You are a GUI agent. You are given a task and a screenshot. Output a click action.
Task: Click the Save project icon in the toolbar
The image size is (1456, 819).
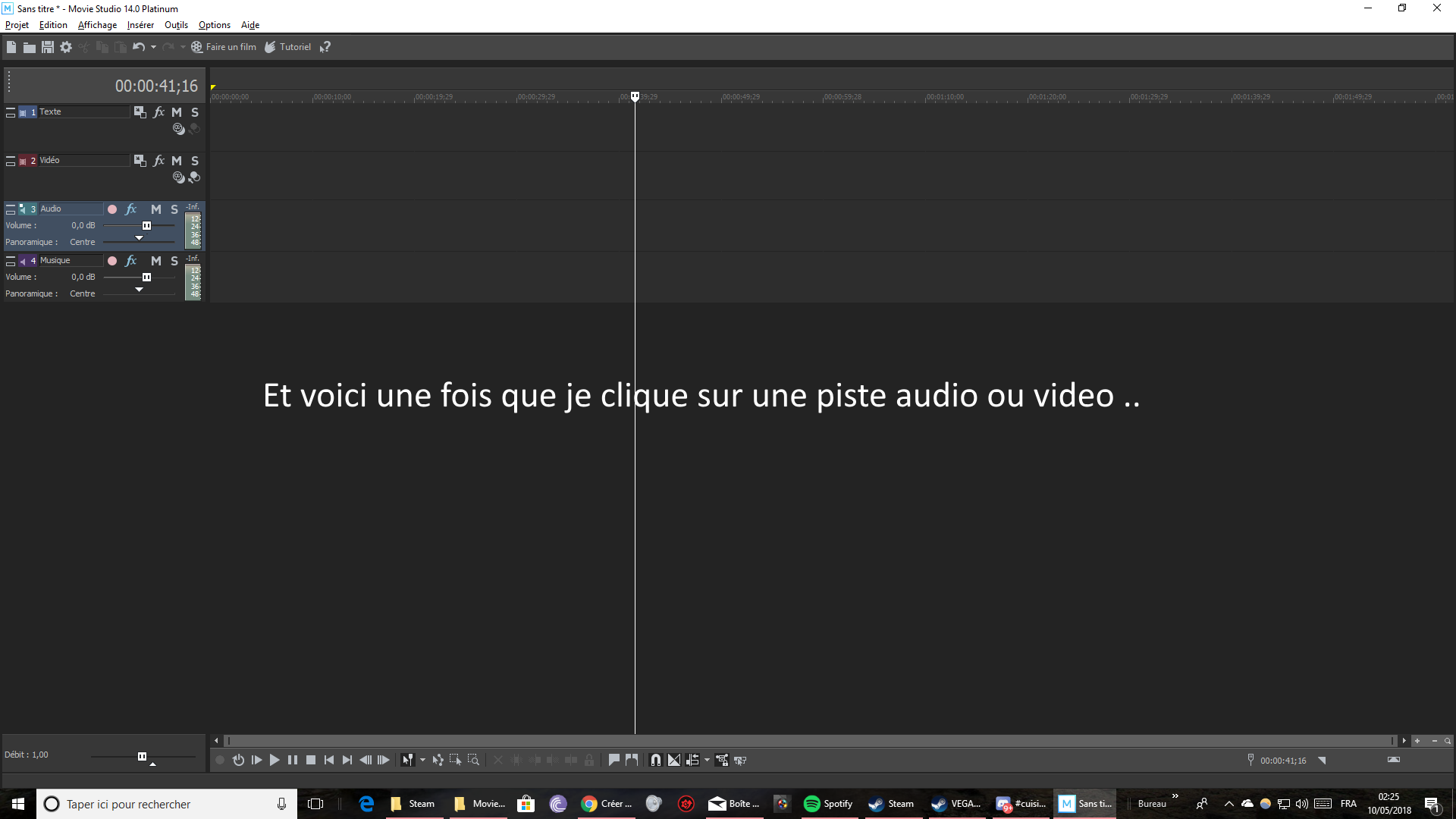[47, 47]
